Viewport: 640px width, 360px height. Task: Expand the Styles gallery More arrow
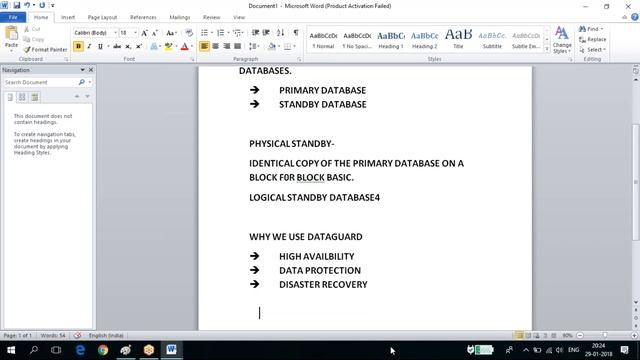[x=547, y=49]
